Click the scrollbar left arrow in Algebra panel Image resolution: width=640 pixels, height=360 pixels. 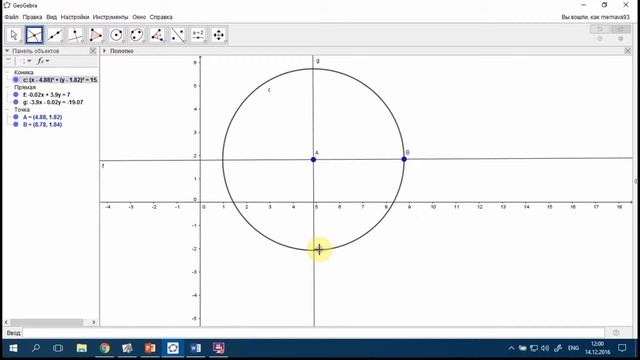click(6, 322)
